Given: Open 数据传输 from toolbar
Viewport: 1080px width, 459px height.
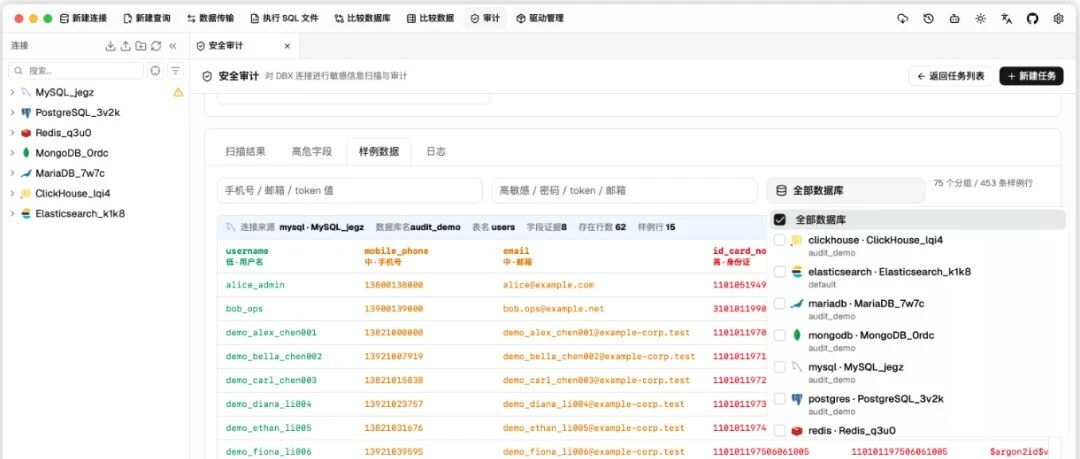Looking at the screenshot, I should [x=211, y=19].
